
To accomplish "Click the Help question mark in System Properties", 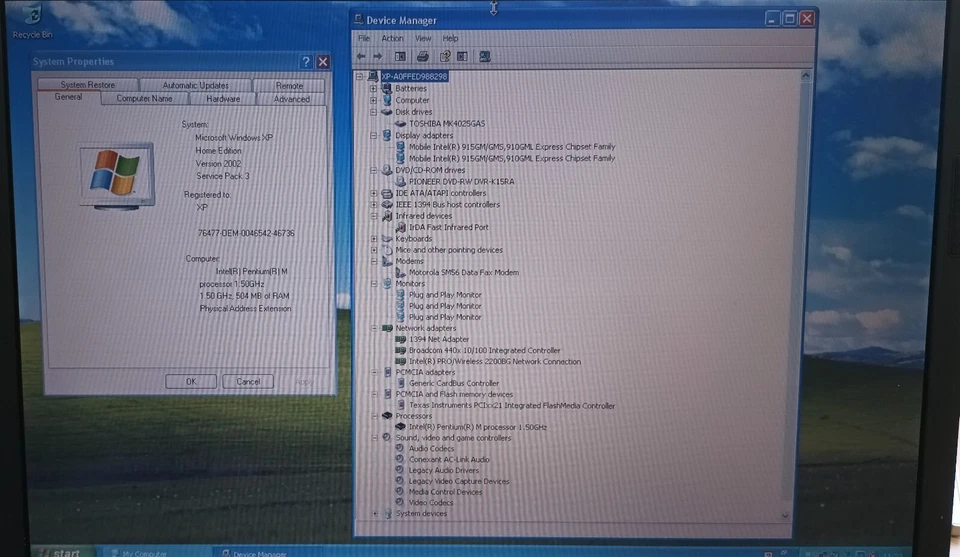I will (x=306, y=61).
